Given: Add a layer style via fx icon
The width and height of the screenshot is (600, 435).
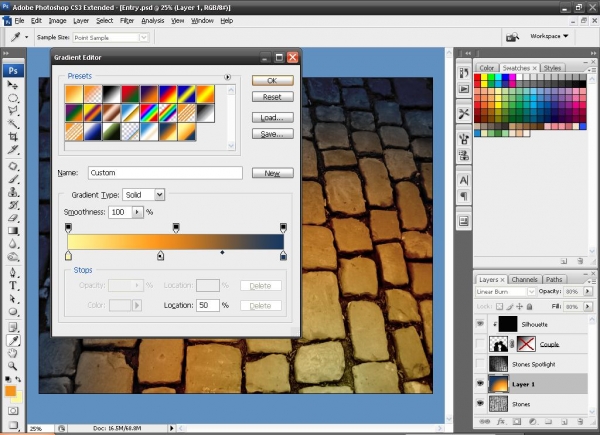Looking at the screenshot, I should pyautogui.click(x=501, y=422).
